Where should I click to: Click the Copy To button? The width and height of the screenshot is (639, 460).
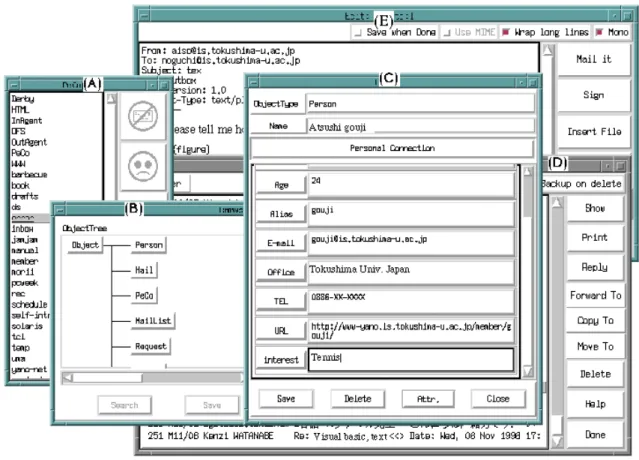pos(595,321)
